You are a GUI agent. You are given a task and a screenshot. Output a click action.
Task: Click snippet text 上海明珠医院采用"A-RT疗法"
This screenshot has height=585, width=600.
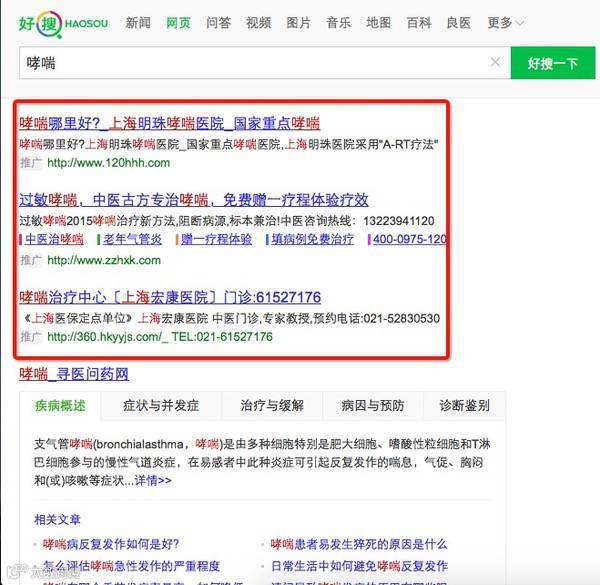[x=362, y=145]
